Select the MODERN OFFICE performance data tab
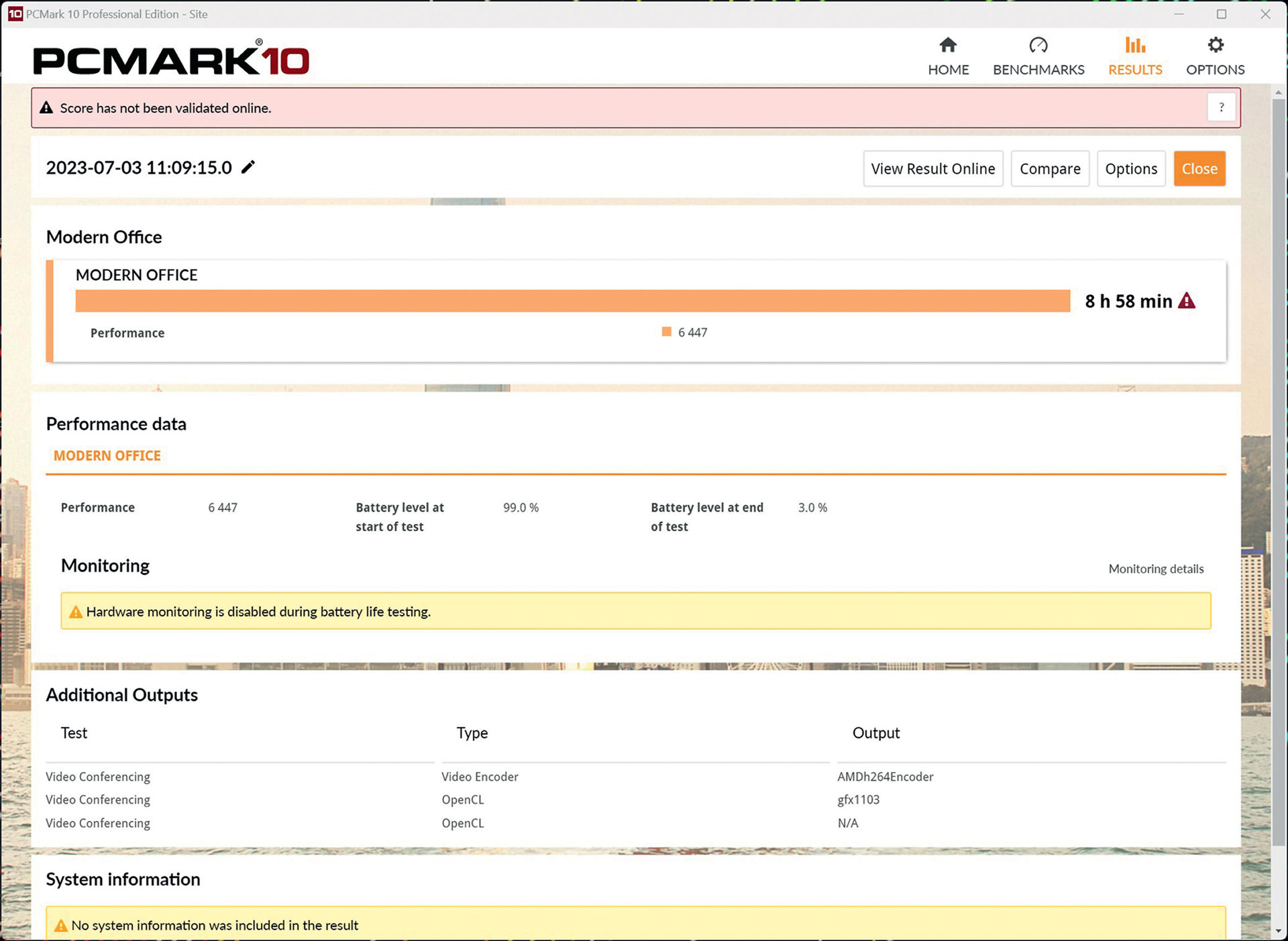Image resolution: width=1288 pixels, height=941 pixels. (107, 455)
